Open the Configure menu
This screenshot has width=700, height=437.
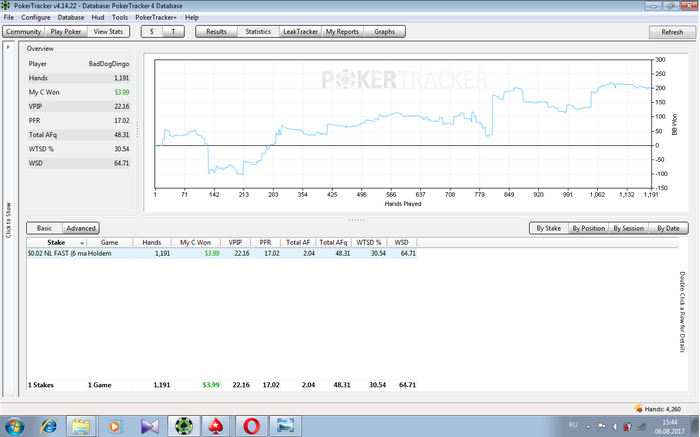click(36, 17)
